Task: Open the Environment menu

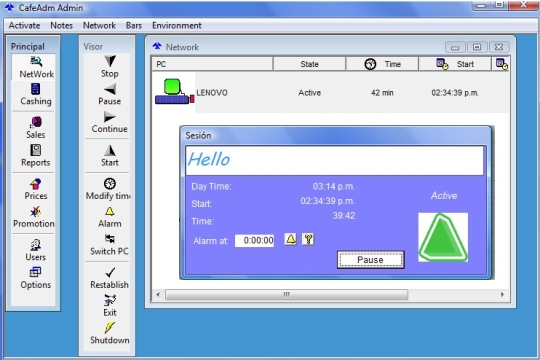Action: pyautogui.click(x=177, y=25)
